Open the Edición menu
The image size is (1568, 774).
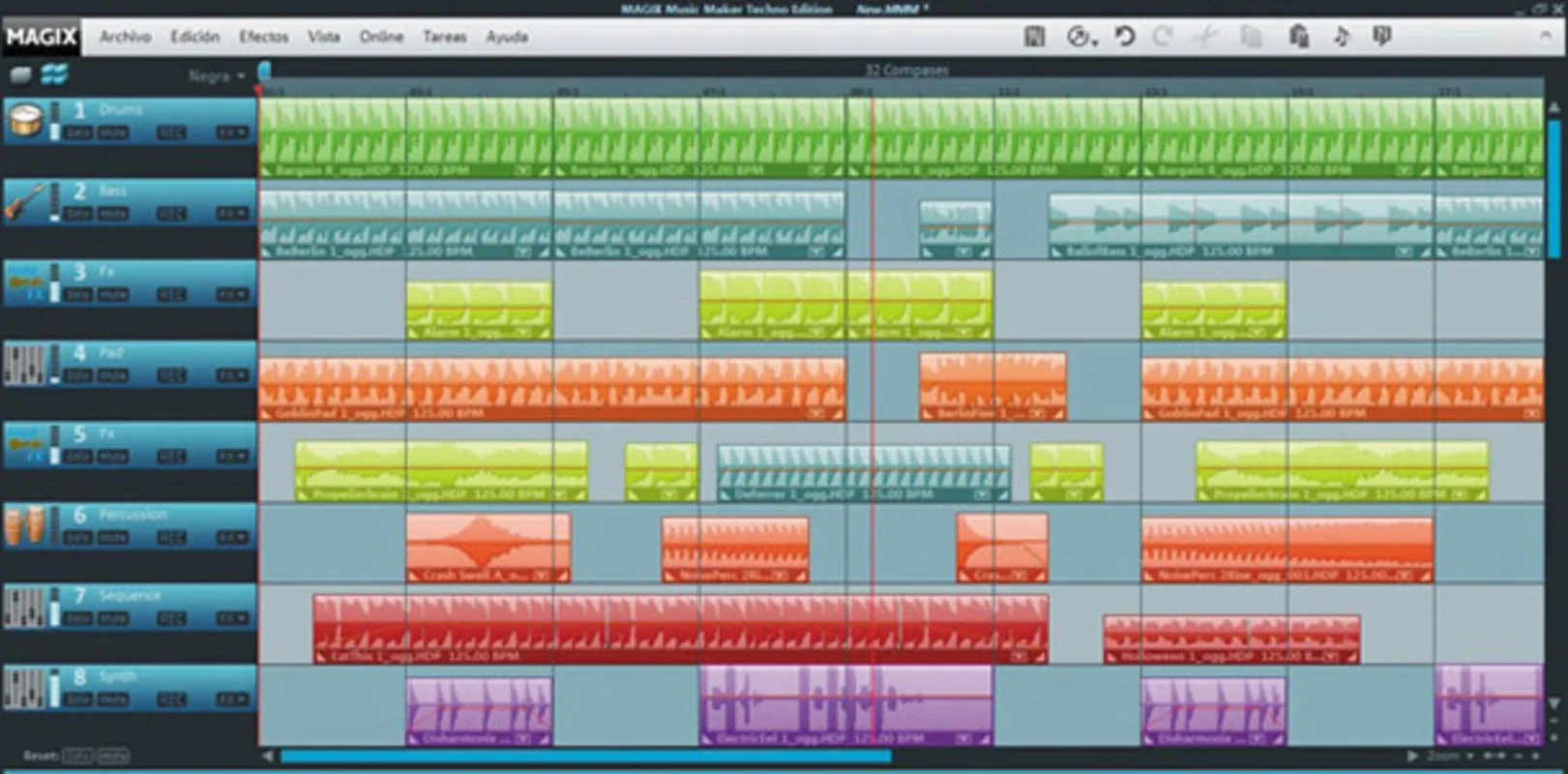[x=194, y=37]
